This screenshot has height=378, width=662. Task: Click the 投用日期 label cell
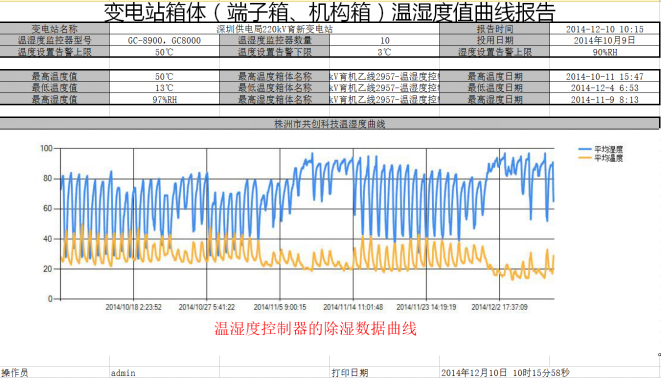pos(494,41)
